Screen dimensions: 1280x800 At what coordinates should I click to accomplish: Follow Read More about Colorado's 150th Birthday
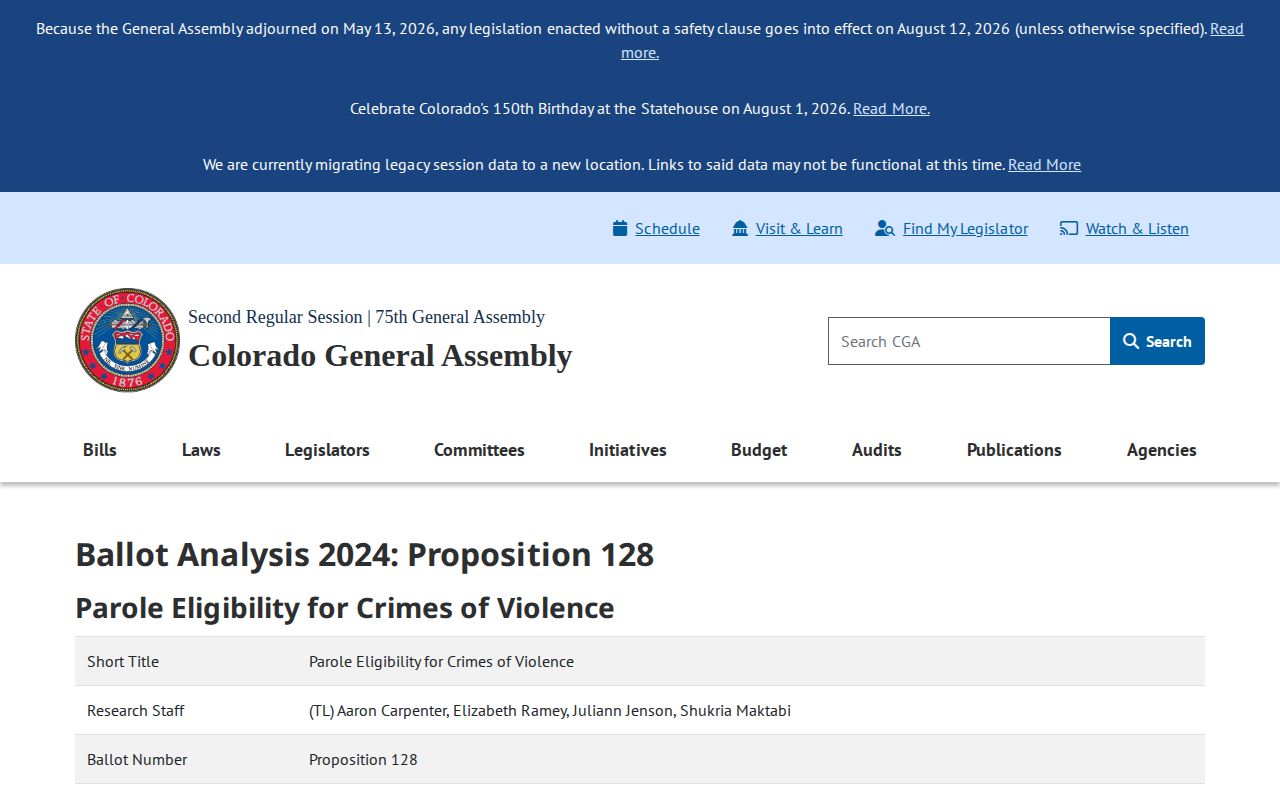(891, 108)
